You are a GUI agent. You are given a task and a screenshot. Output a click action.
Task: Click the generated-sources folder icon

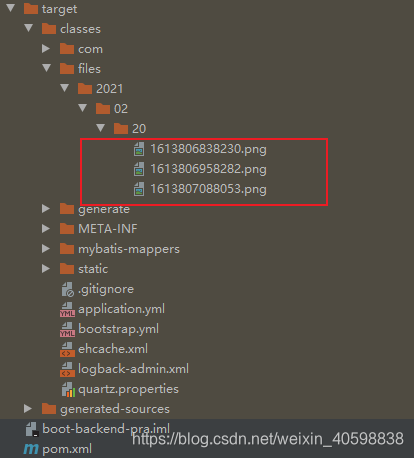click(49, 409)
